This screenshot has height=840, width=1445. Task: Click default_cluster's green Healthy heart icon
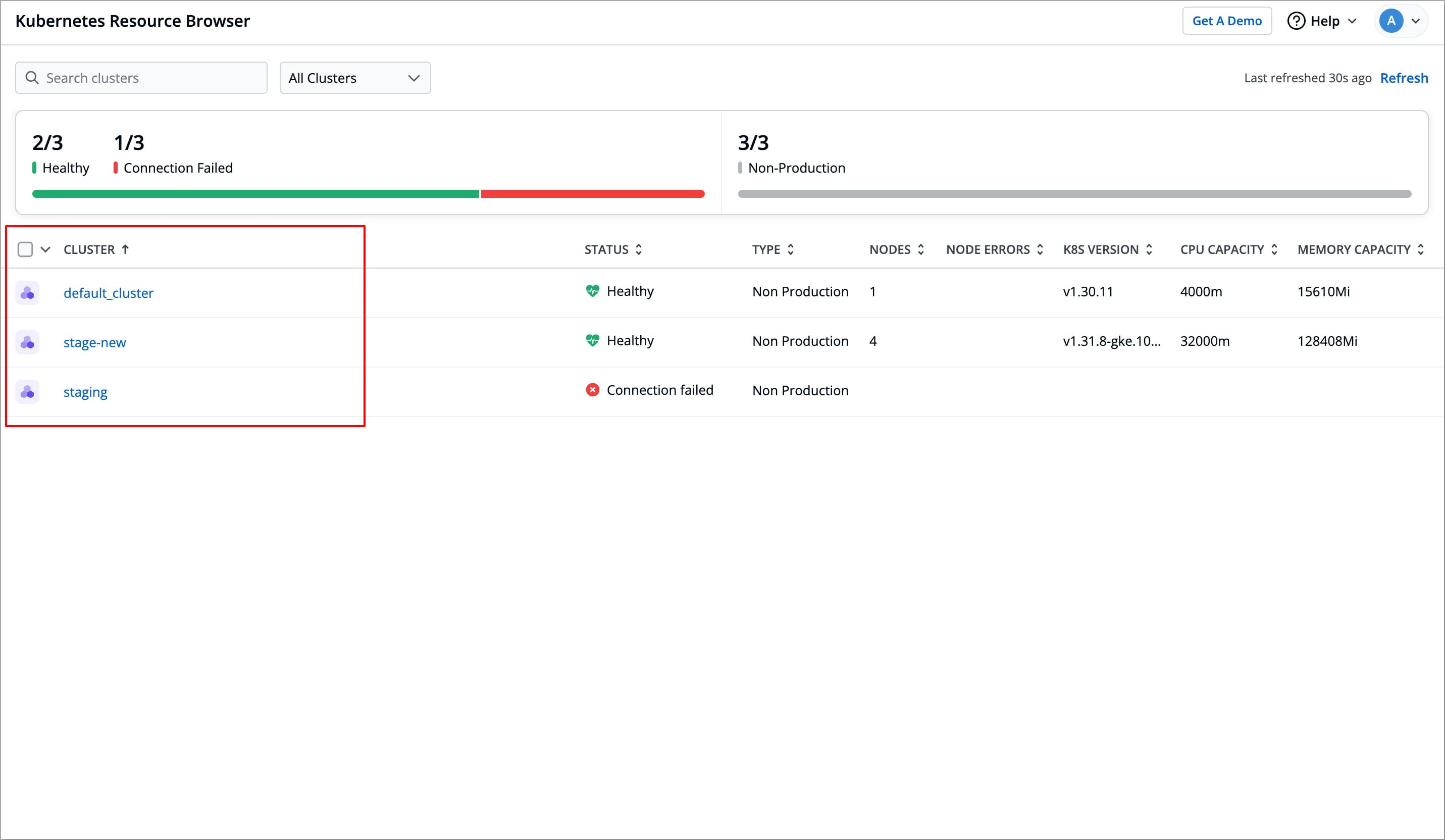click(x=592, y=291)
